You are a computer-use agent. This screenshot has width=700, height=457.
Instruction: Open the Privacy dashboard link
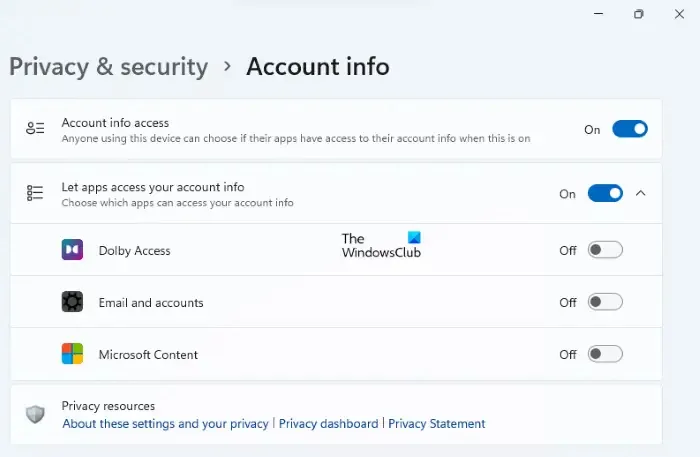pos(329,424)
